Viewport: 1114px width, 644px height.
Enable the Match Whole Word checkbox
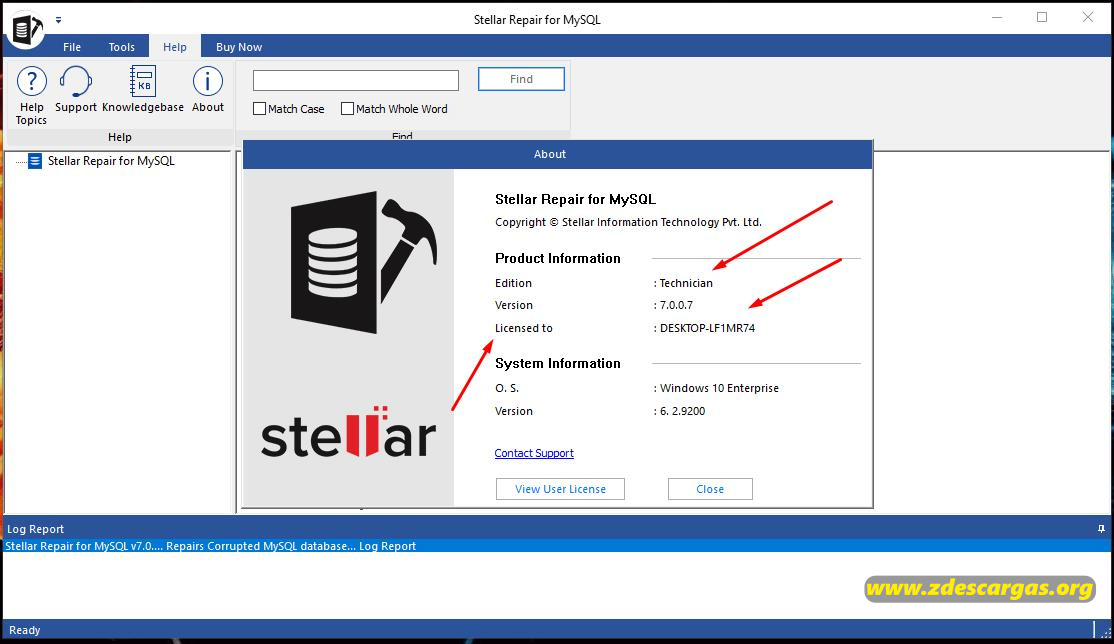tap(347, 109)
